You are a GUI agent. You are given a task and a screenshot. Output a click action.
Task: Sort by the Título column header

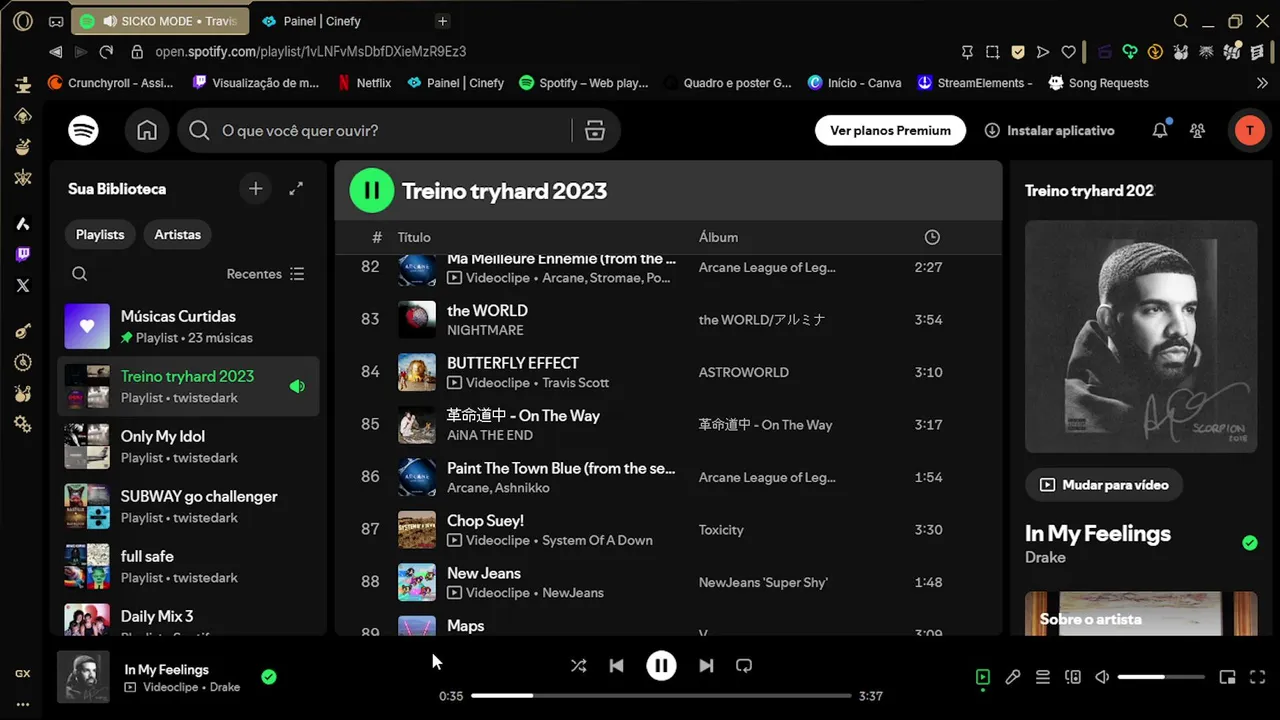click(x=414, y=237)
